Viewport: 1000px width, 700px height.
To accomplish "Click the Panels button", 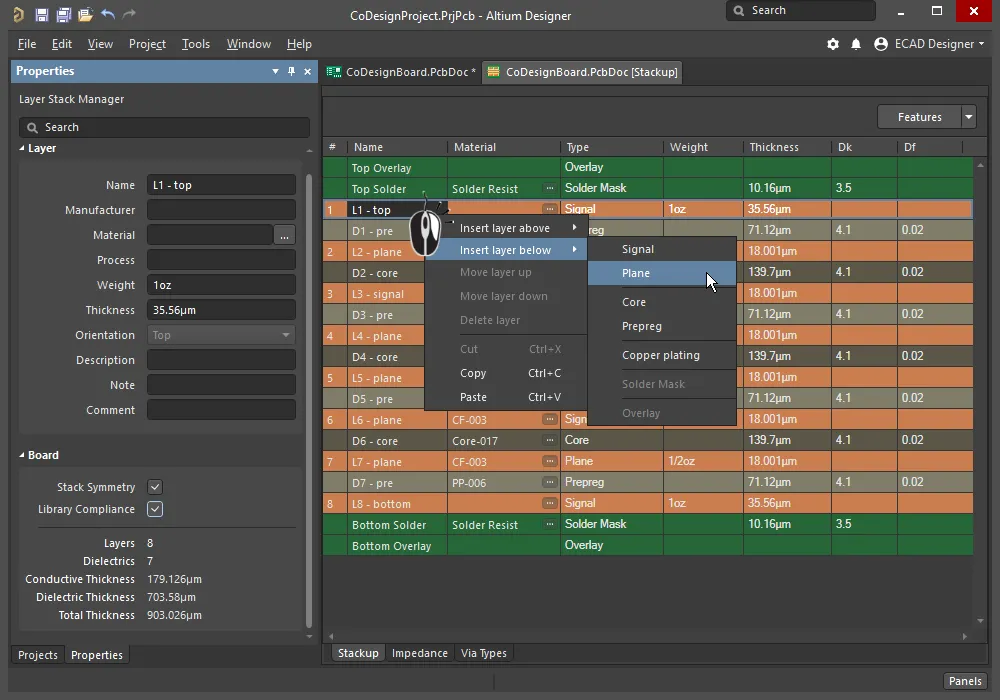I will coord(964,681).
